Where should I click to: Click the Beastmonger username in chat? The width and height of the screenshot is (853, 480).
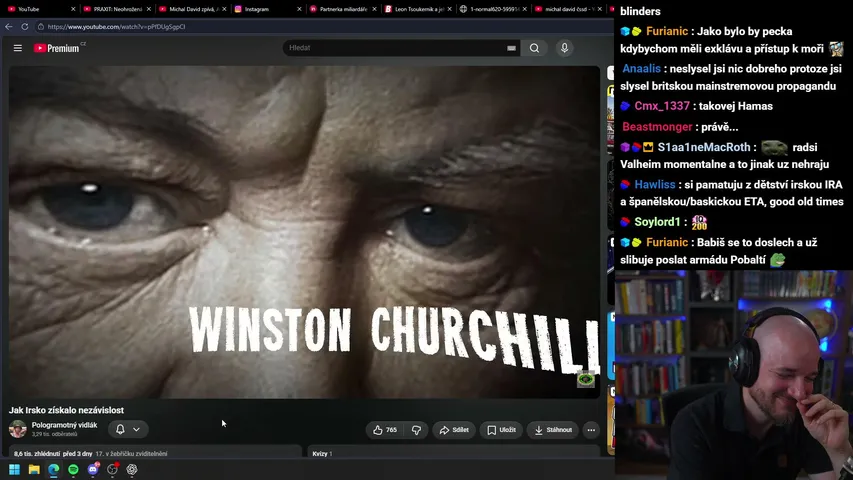click(657, 127)
